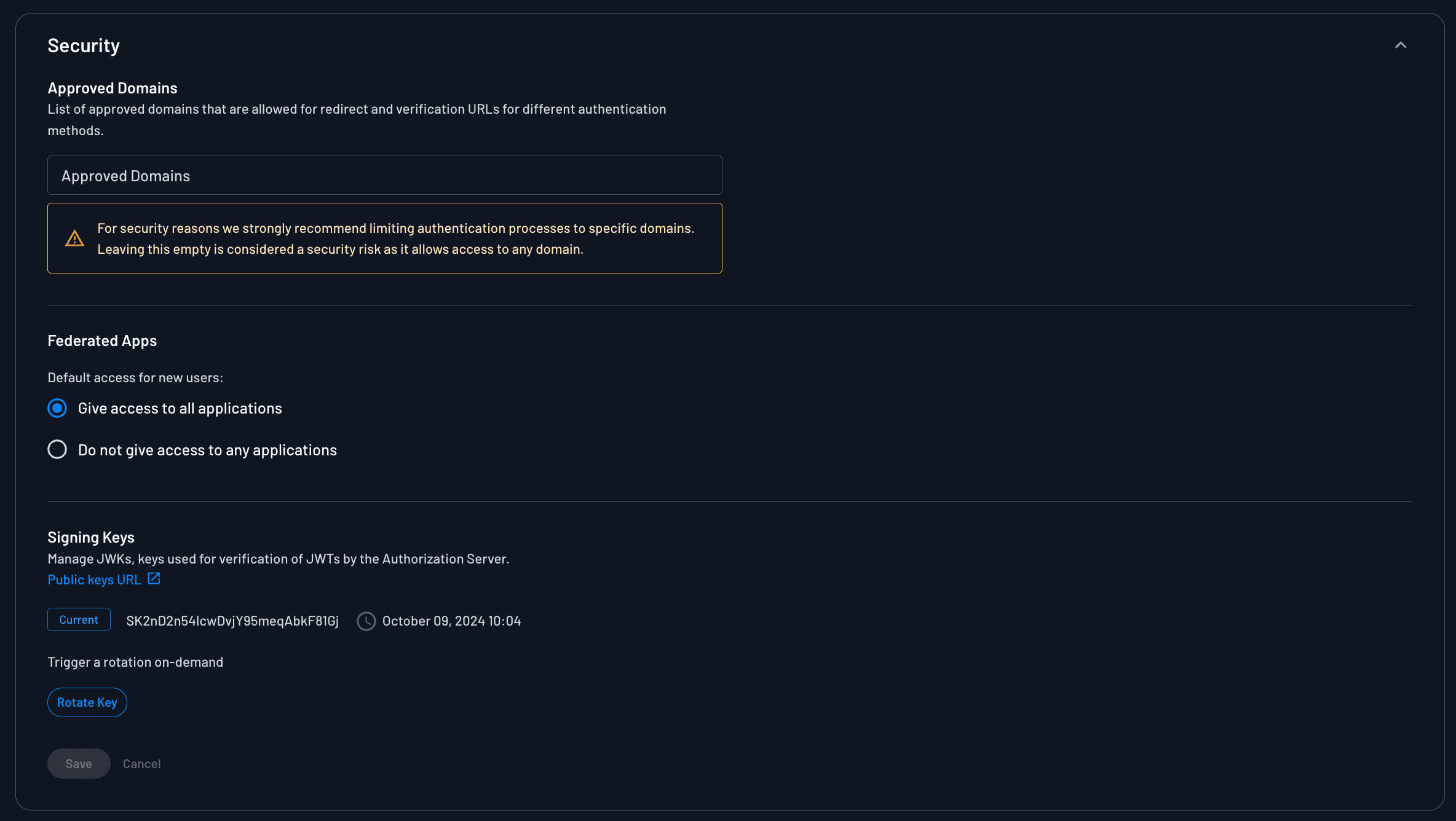
Task: Select 'Give access to all applications'
Action: (x=57, y=407)
